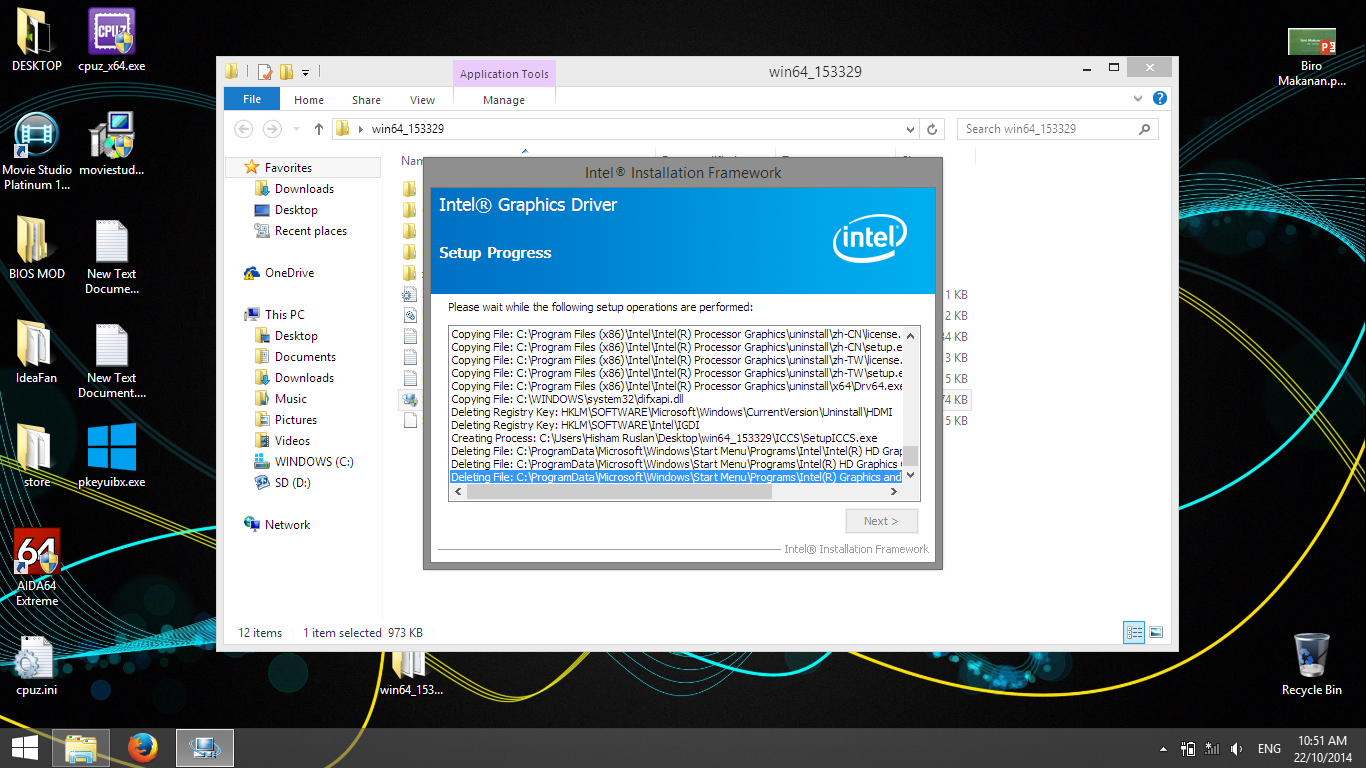This screenshot has height=768, width=1366.
Task: Click the address bar showing win64_153329
Action: click(x=617, y=129)
